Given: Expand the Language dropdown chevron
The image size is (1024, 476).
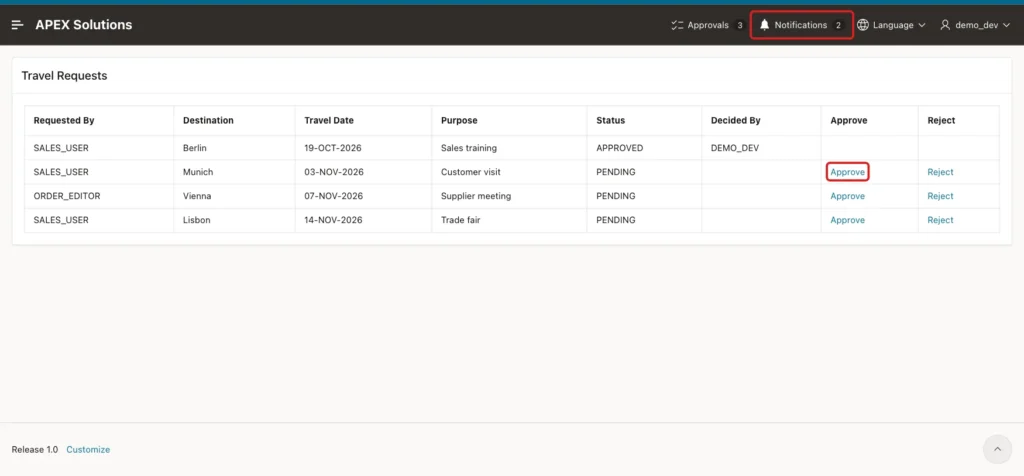Looking at the screenshot, I should [x=922, y=25].
